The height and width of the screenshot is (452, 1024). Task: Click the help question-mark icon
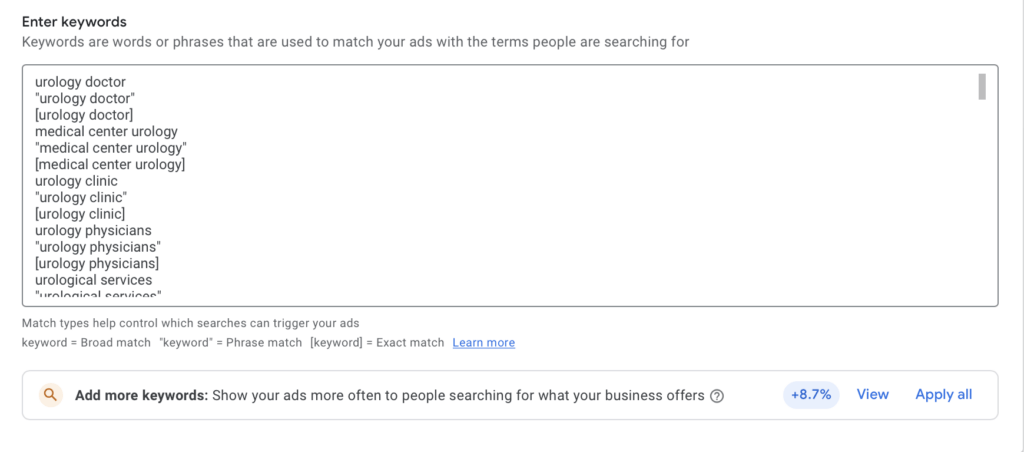click(716, 395)
